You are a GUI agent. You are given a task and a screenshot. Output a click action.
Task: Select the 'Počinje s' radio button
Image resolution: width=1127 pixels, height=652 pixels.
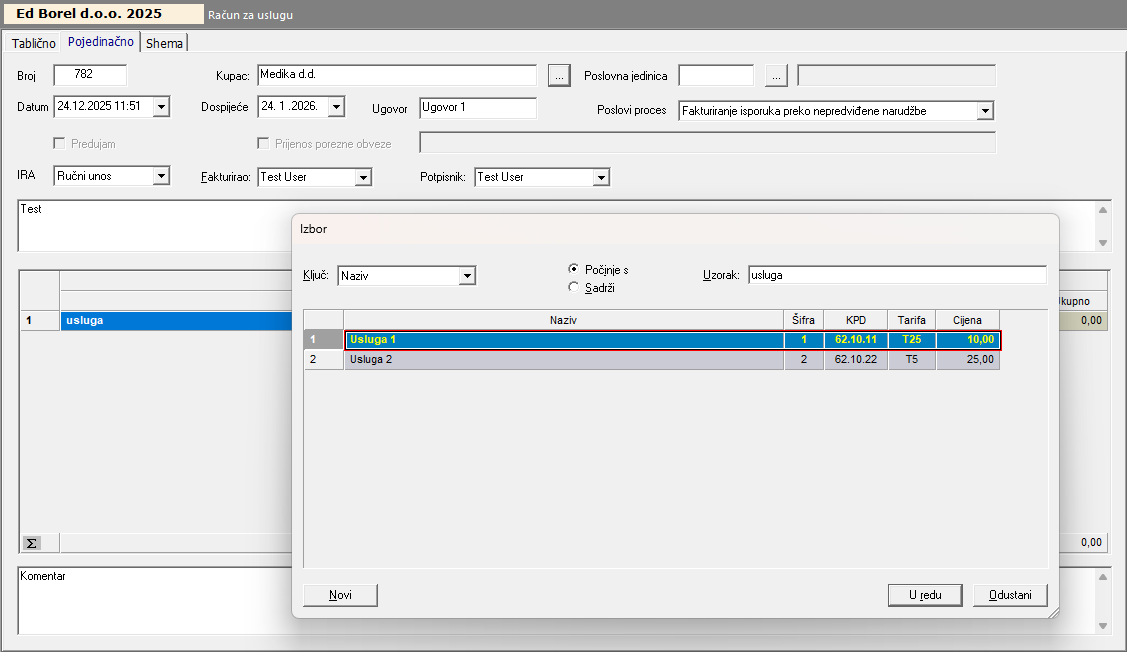[574, 269]
